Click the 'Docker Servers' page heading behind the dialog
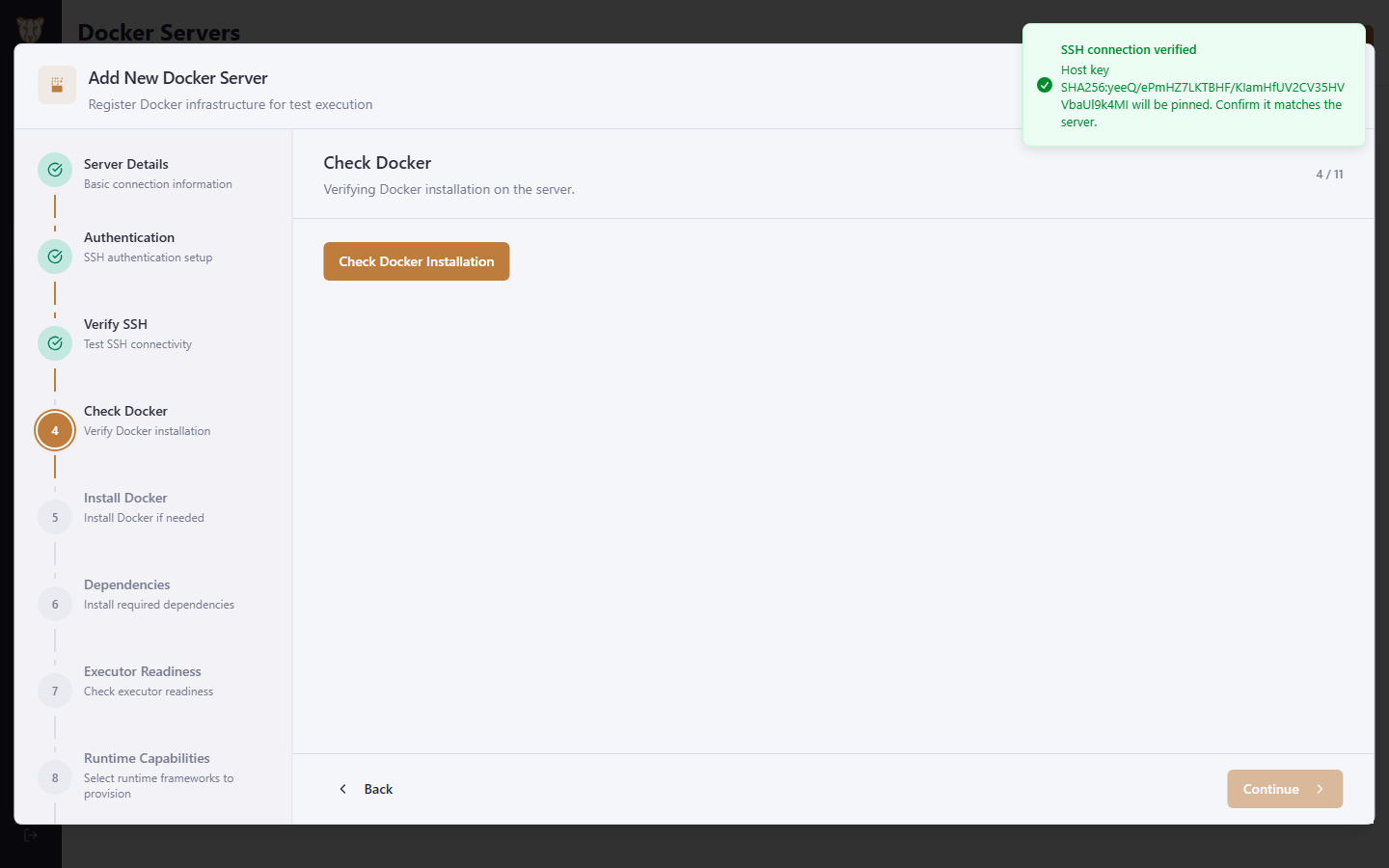 click(159, 32)
